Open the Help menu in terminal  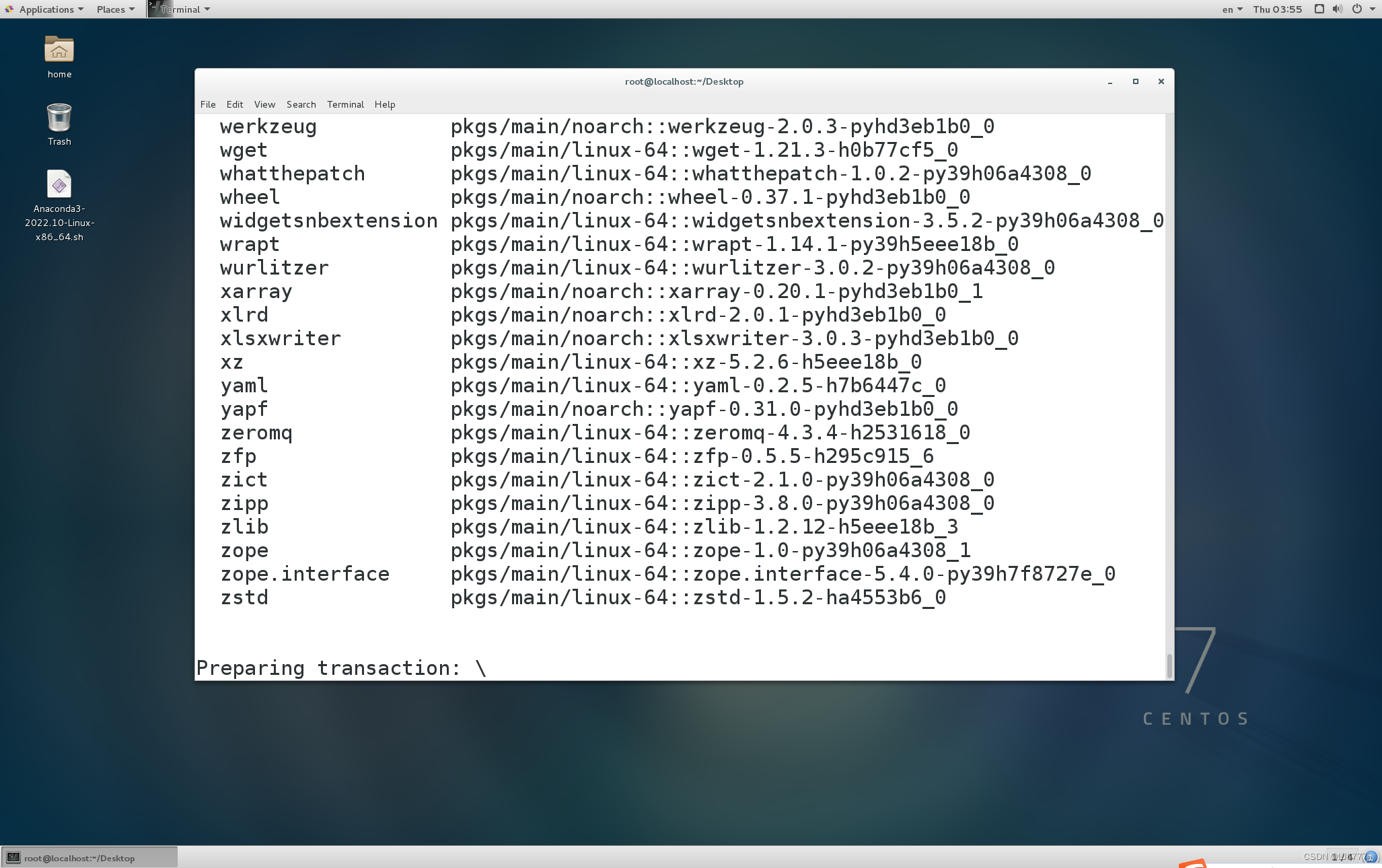point(385,104)
